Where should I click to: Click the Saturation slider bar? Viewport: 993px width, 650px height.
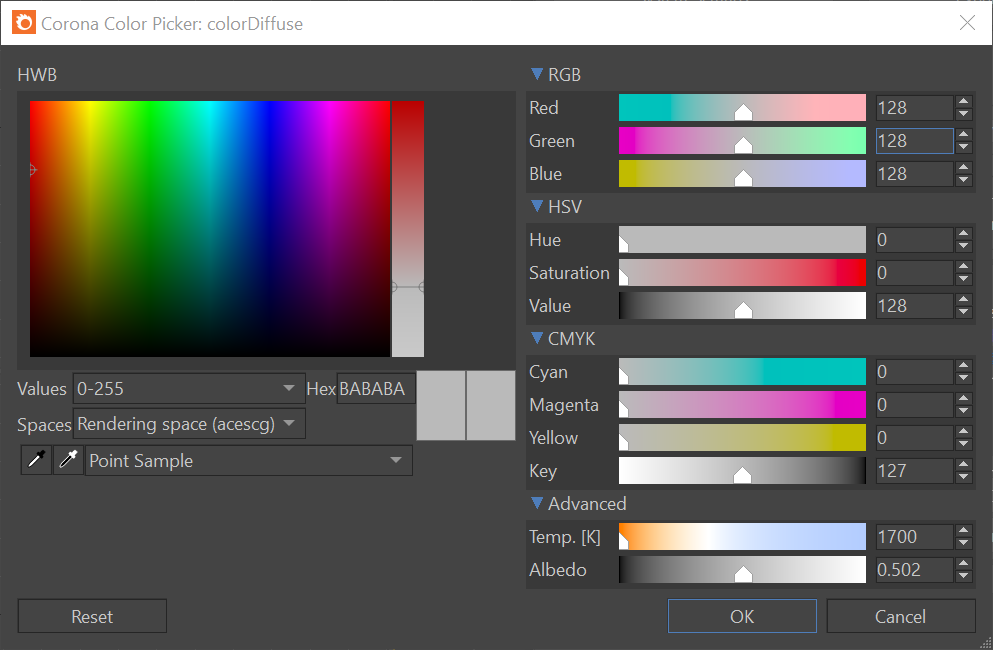coord(742,272)
